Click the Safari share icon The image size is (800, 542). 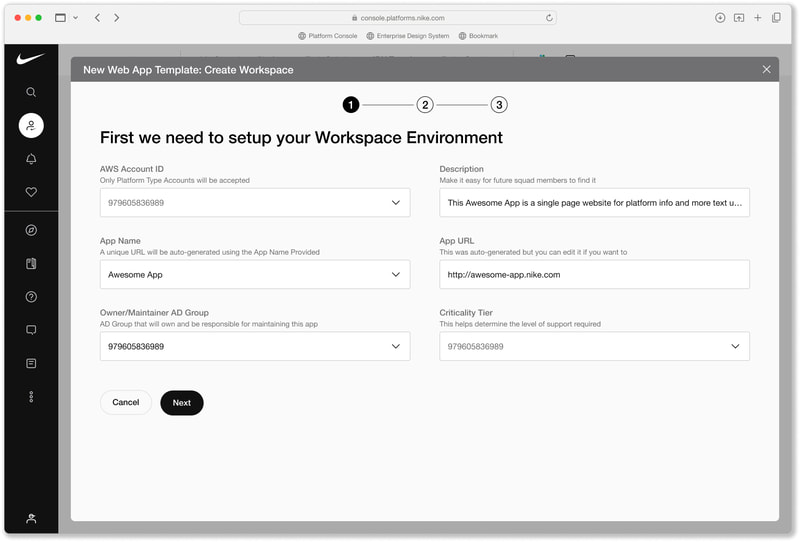click(x=739, y=18)
